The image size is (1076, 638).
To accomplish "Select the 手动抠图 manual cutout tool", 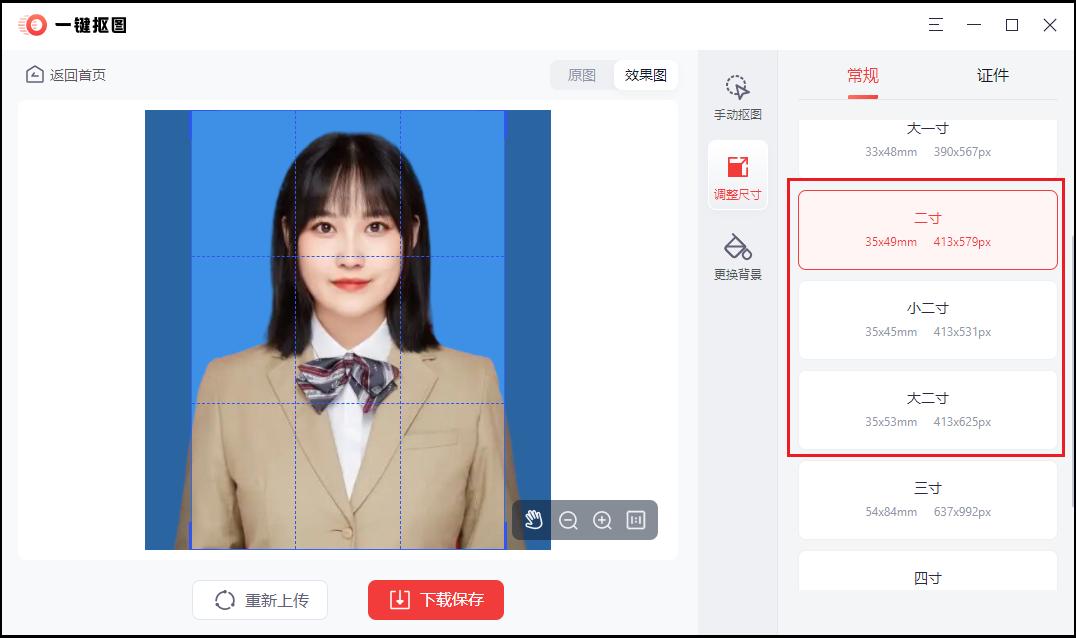I will [738, 97].
